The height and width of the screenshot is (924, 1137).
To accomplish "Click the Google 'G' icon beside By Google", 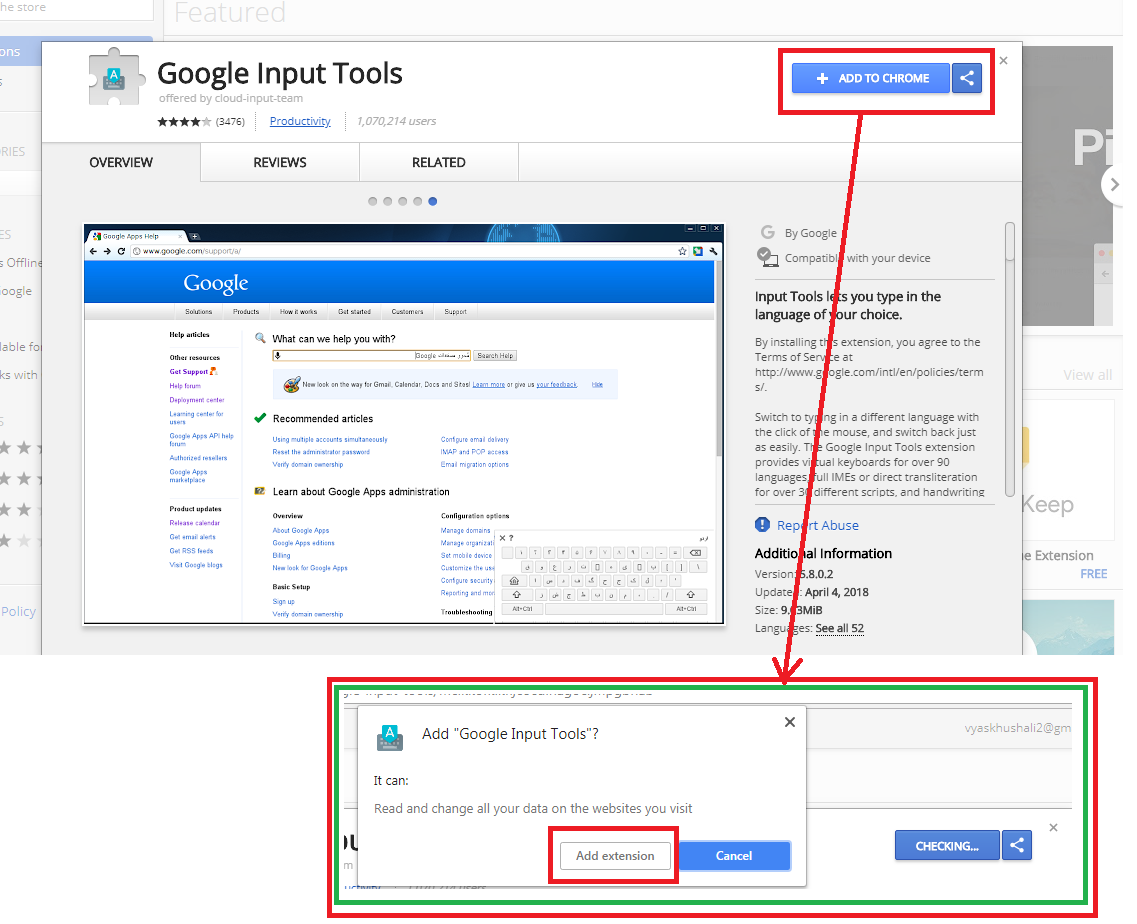I will click(x=767, y=232).
